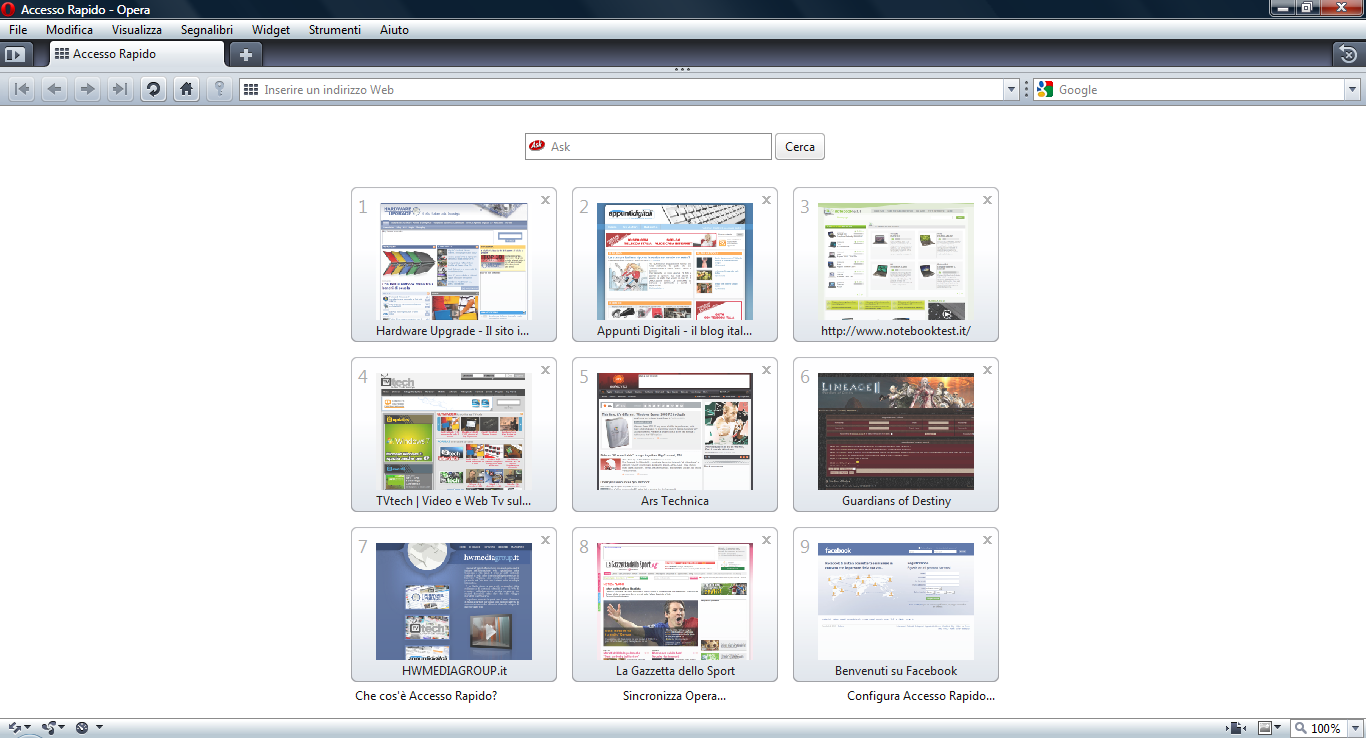The width and height of the screenshot is (1366, 738).
Task: Expand the Google search engine dropdown
Action: pyautogui.click(x=1353, y=90)
